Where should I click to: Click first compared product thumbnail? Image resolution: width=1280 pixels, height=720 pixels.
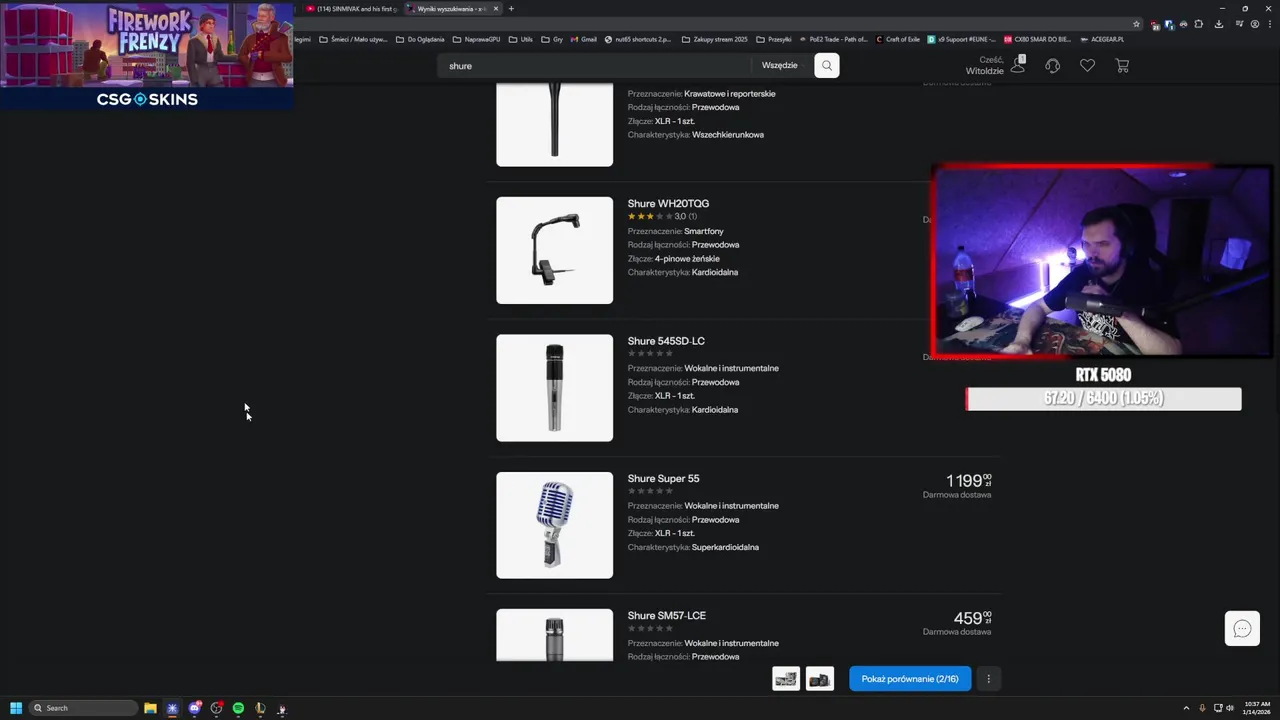click(786, 679)
